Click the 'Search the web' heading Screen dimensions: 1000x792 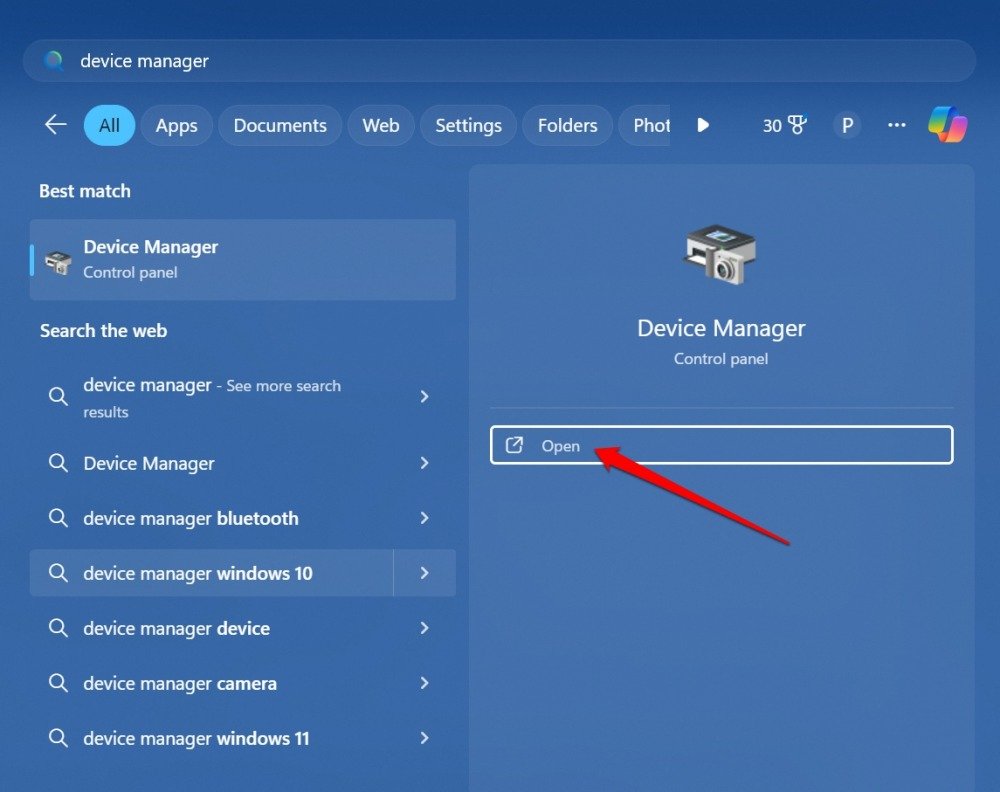coord(103,330)
